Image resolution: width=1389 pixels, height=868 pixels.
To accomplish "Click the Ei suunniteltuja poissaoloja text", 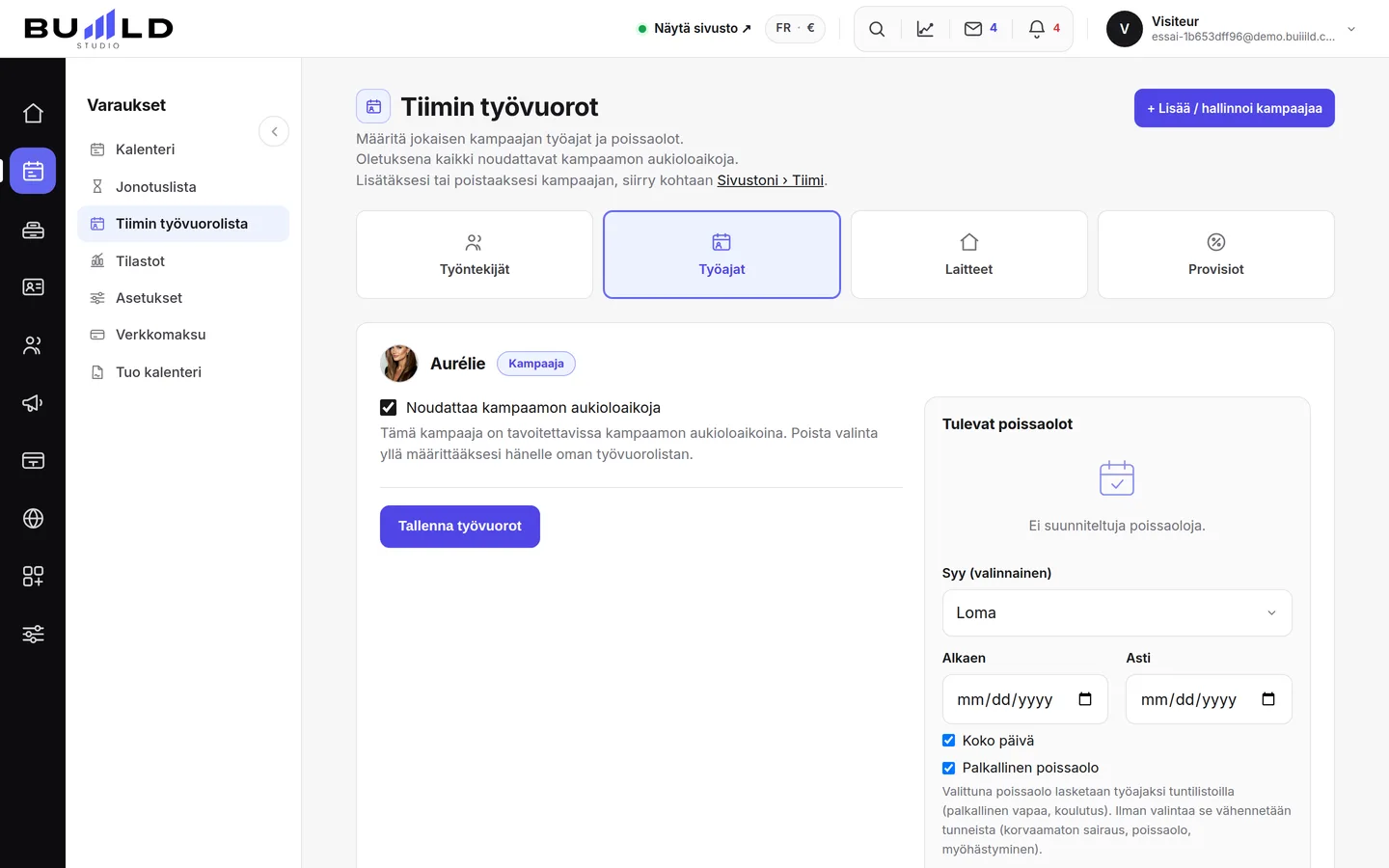I will pos(1117,526).
